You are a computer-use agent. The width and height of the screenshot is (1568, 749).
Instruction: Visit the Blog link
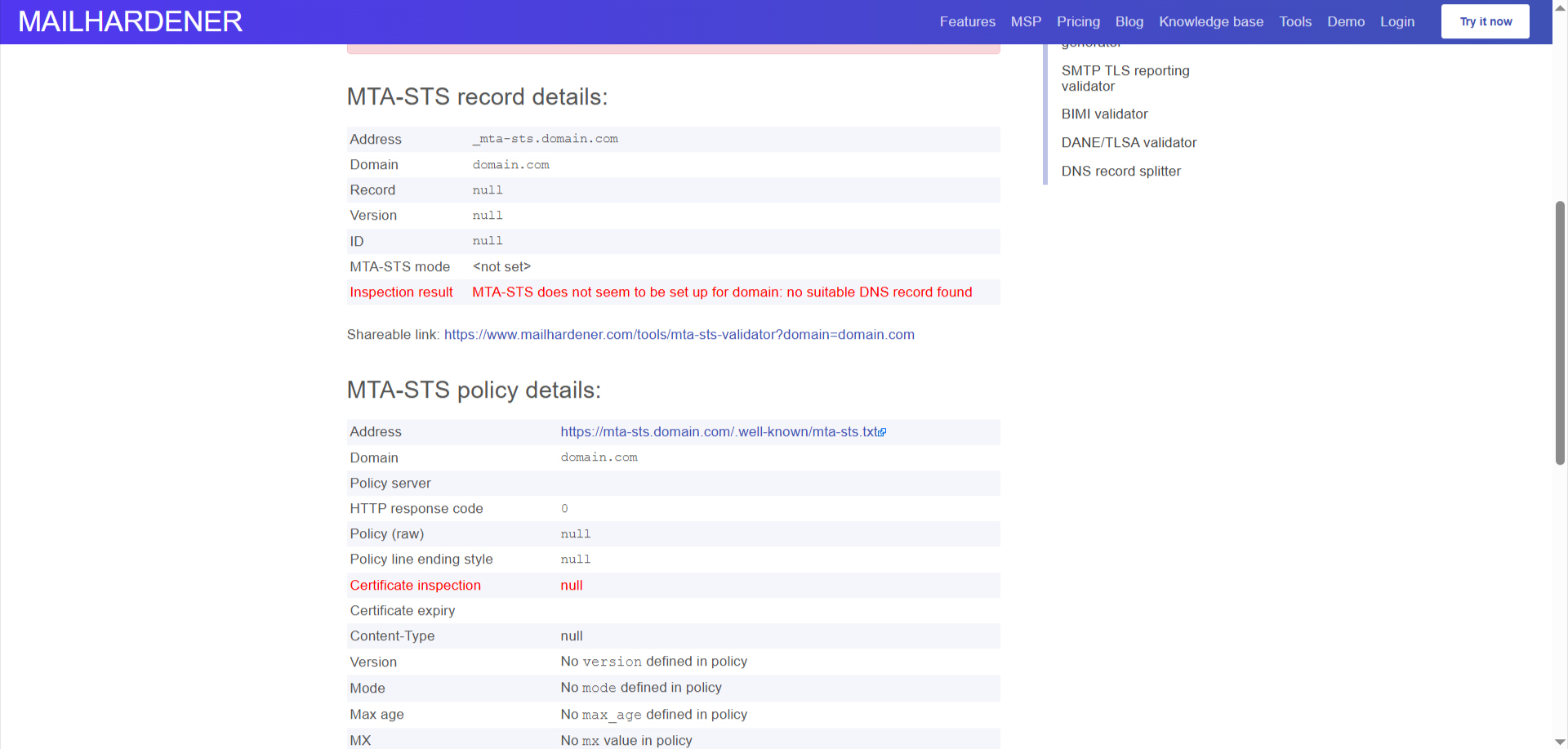tap(1129, 22)
